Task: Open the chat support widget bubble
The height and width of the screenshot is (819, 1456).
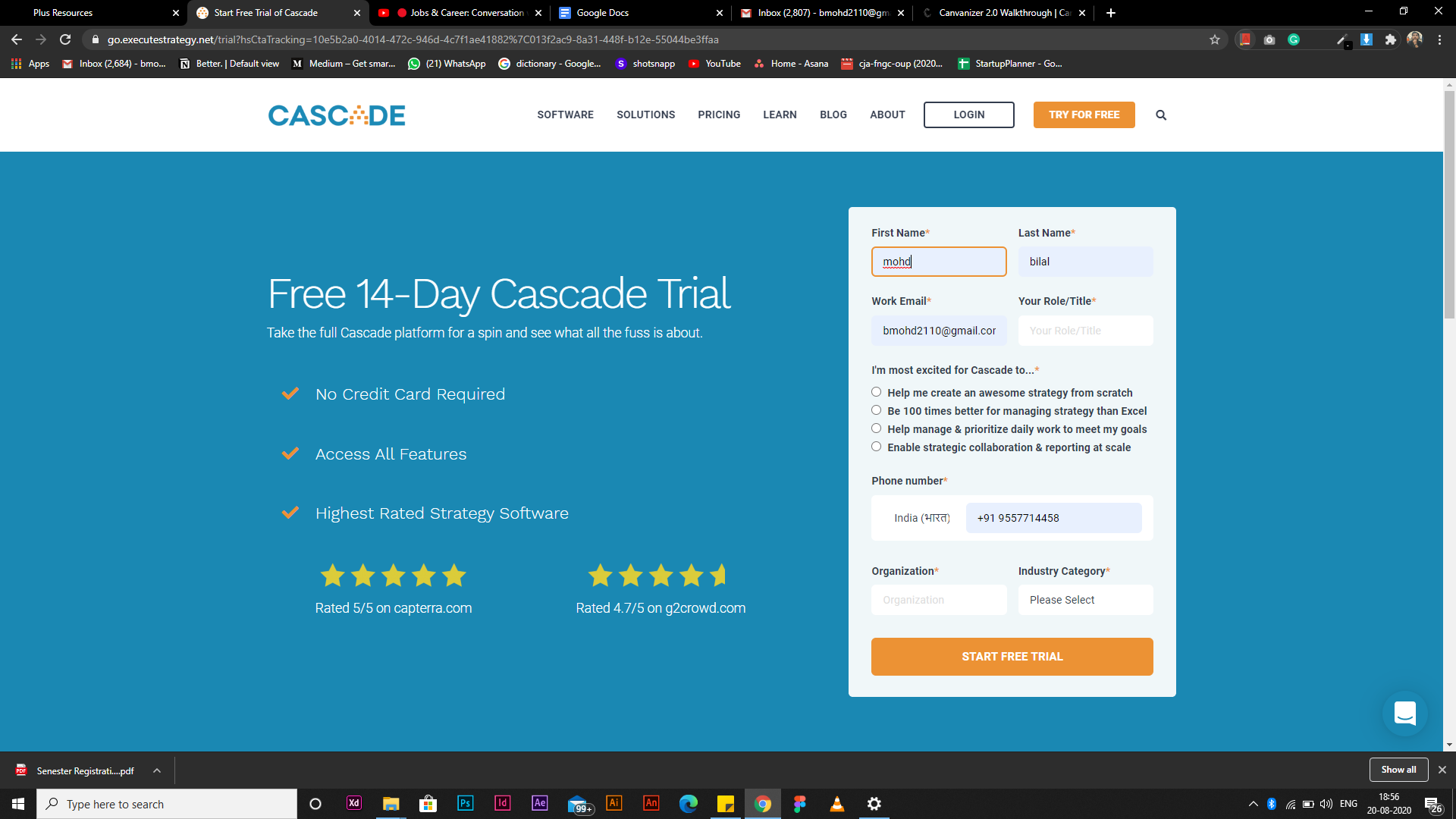Action: point(1405,713)
